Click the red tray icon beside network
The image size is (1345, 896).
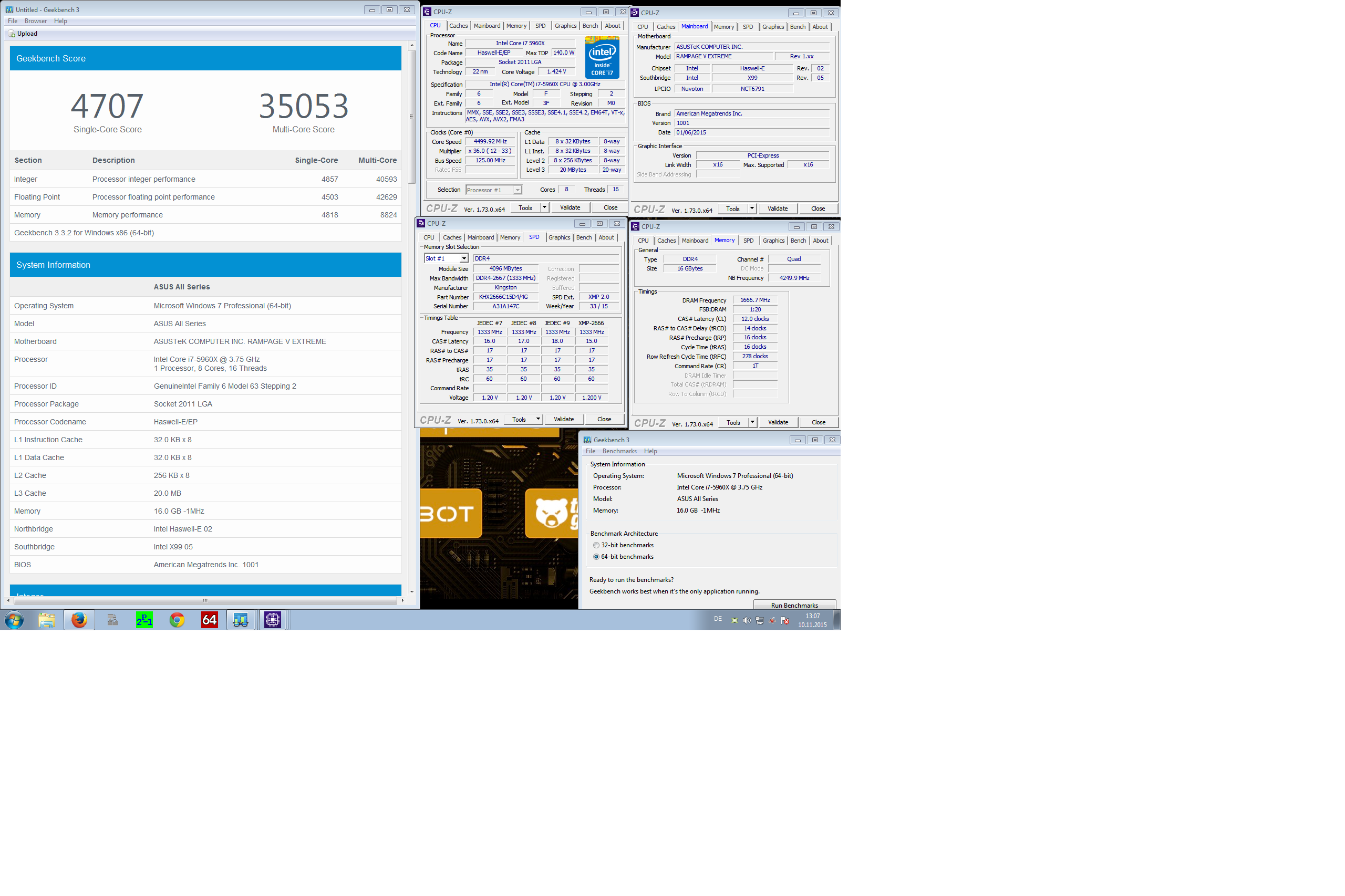click(x=772, y=621)
